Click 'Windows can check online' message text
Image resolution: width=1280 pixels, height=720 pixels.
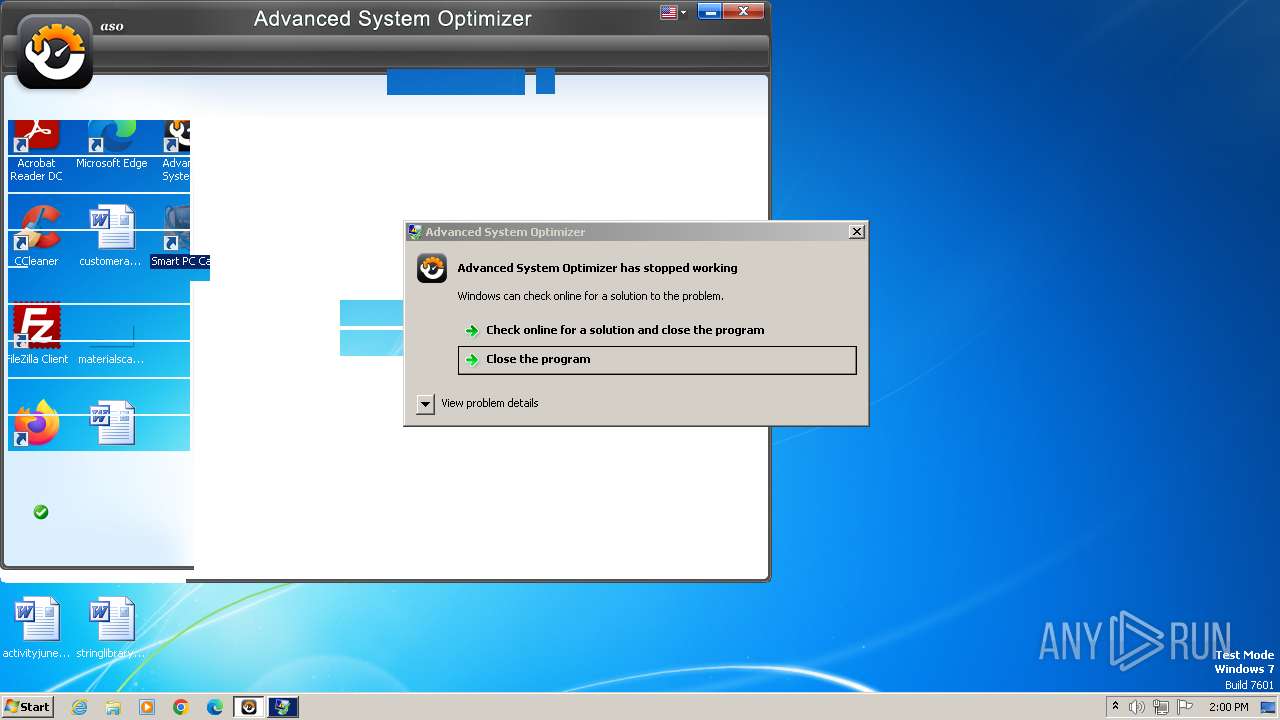590,296
